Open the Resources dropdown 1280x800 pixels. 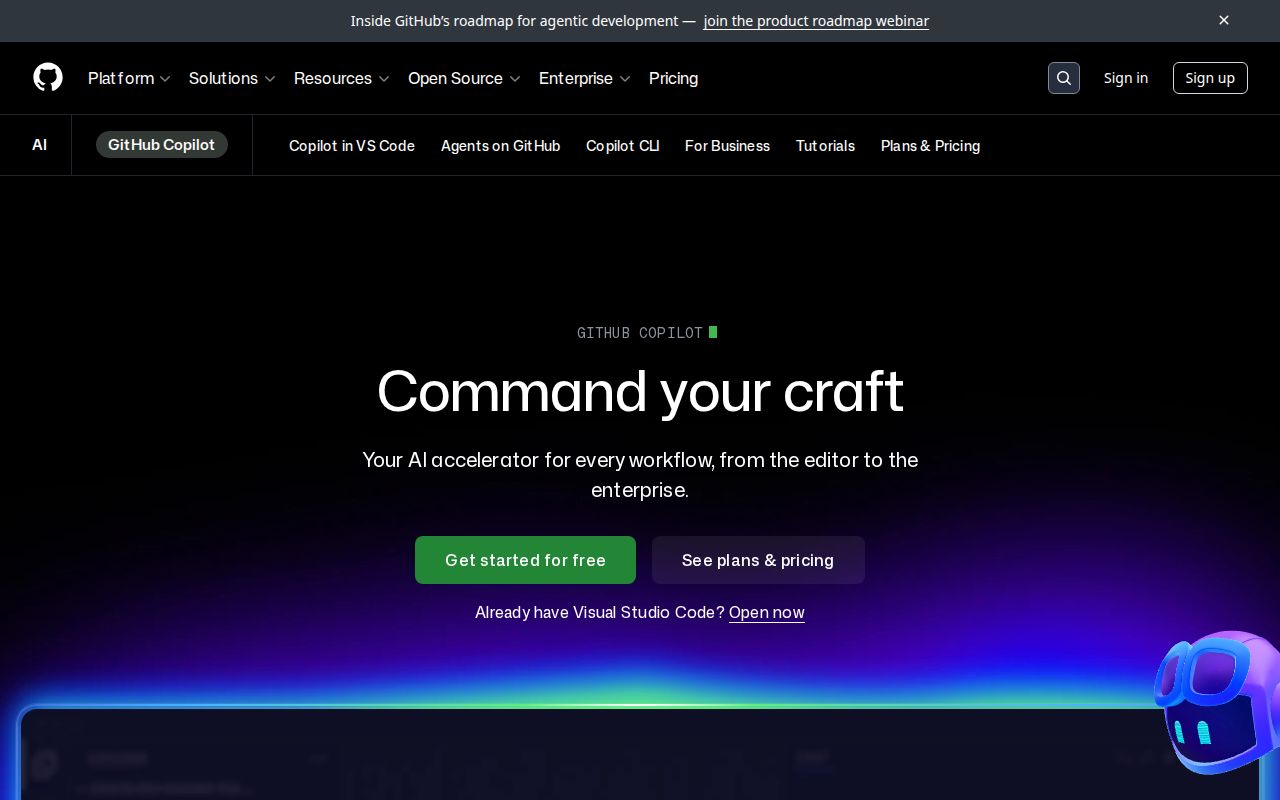[341, 78]
